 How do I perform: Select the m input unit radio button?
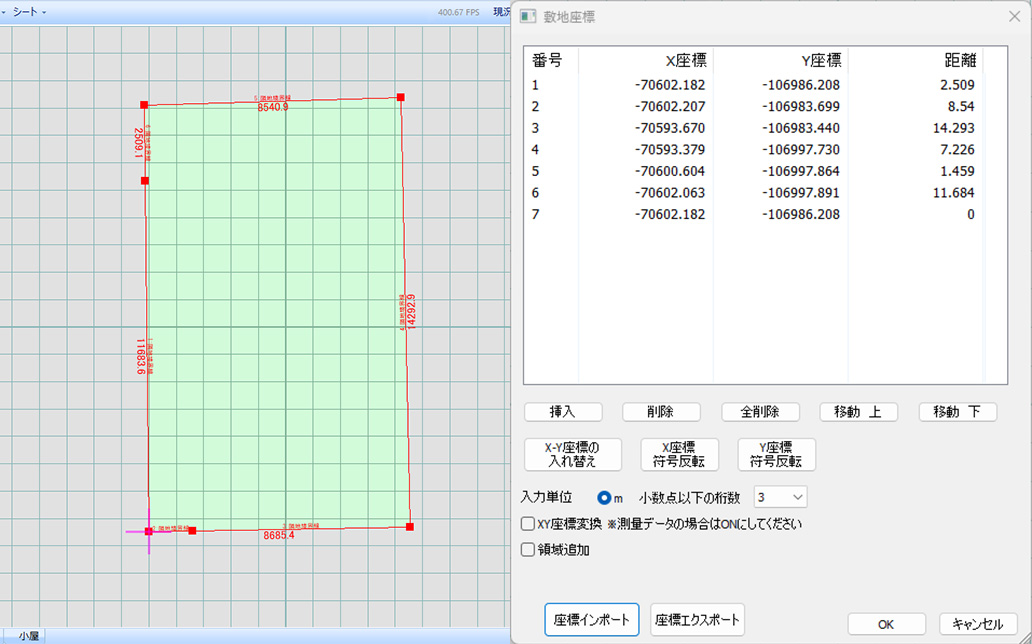coord(604,498)
